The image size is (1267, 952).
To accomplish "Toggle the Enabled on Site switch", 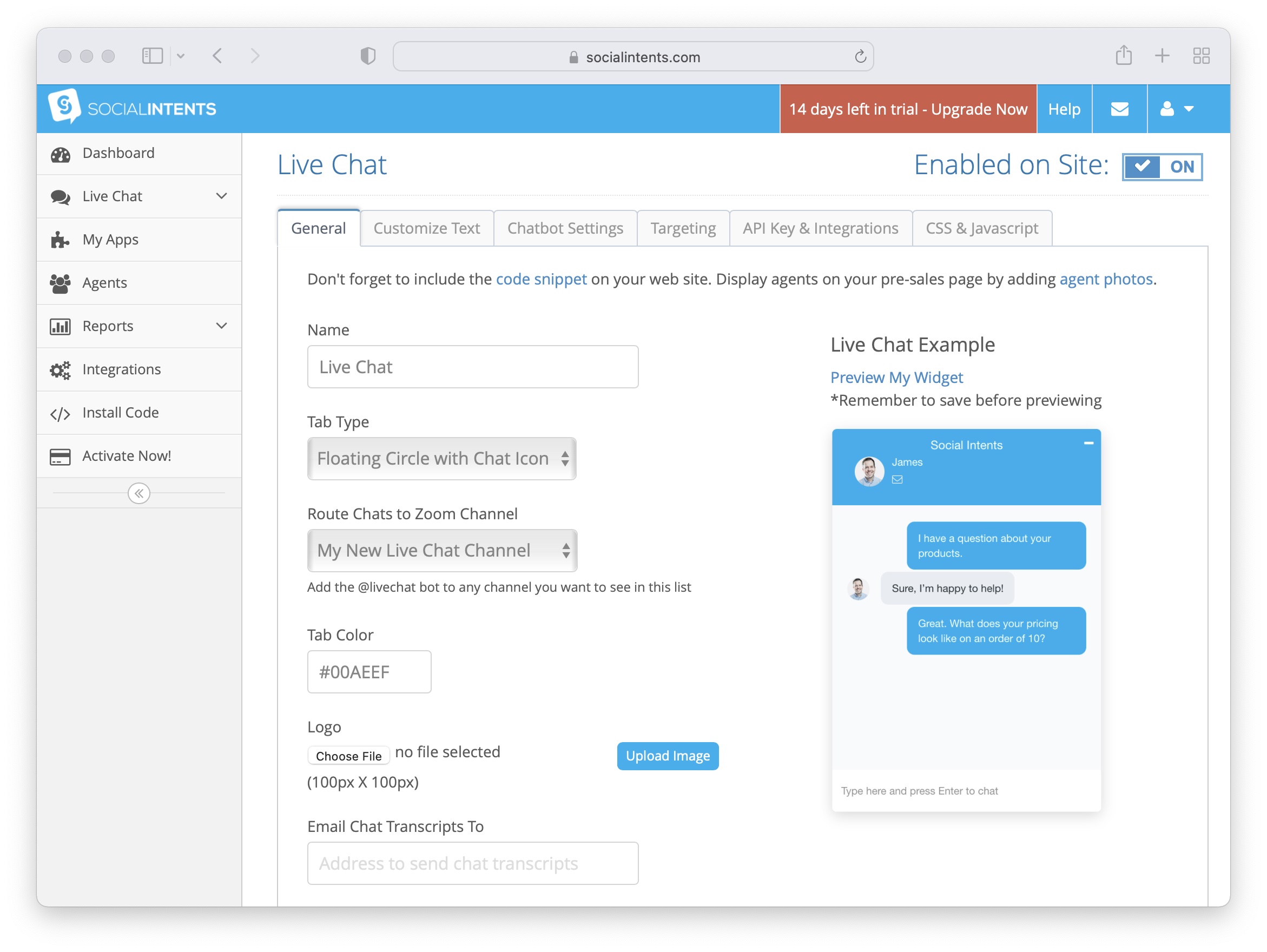I will (x=1162, y=167).
